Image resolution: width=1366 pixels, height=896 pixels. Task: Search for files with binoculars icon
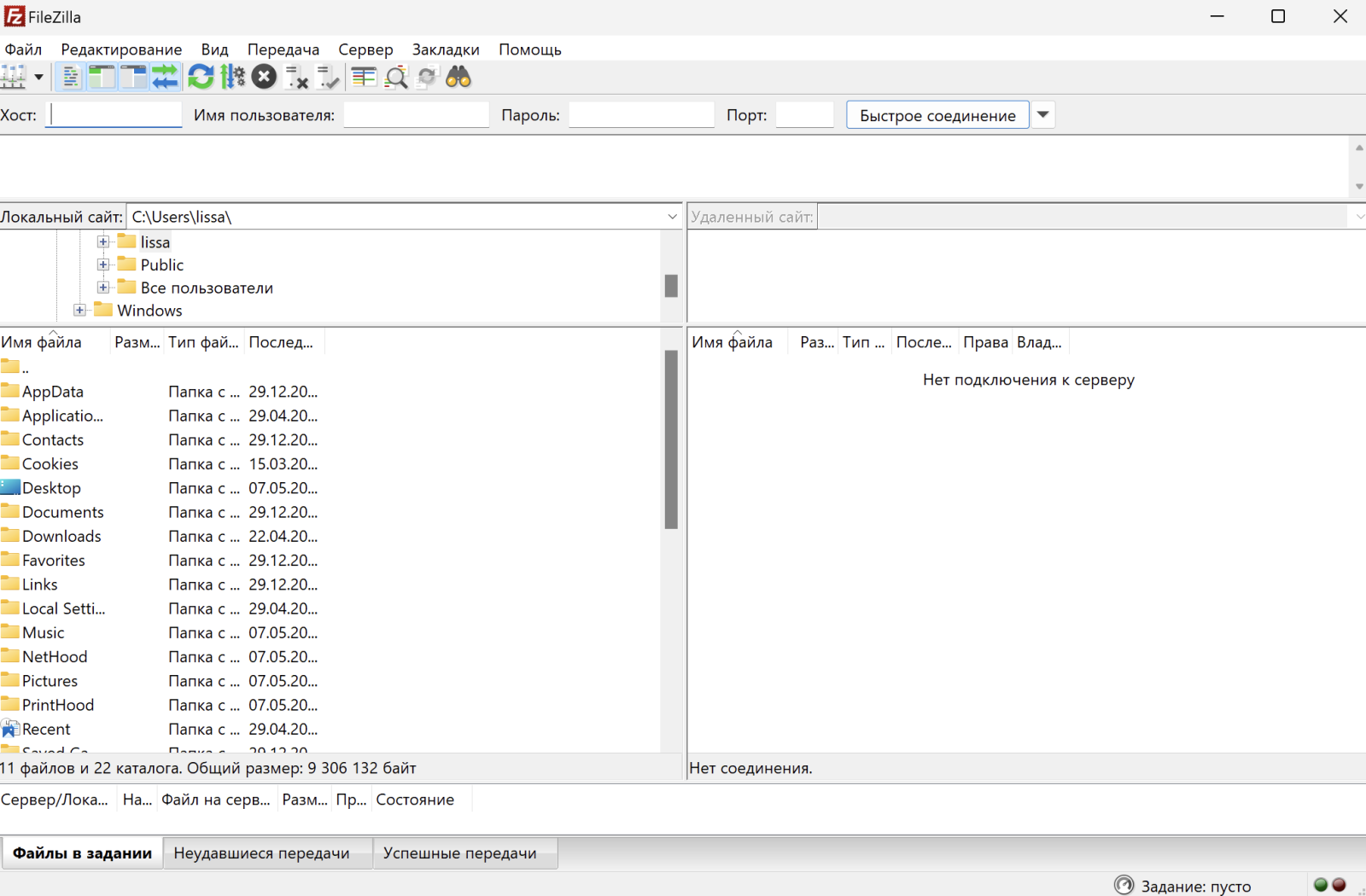coord(458,77)
